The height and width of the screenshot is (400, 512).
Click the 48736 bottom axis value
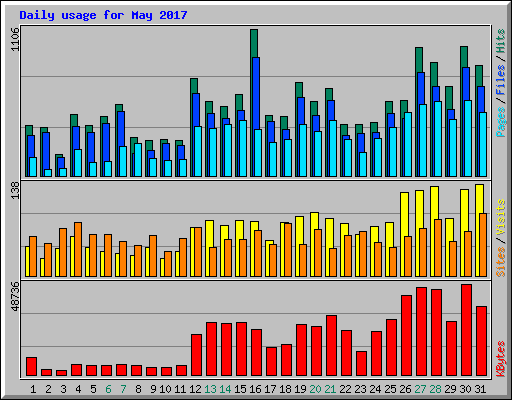(x=15, y=296)
